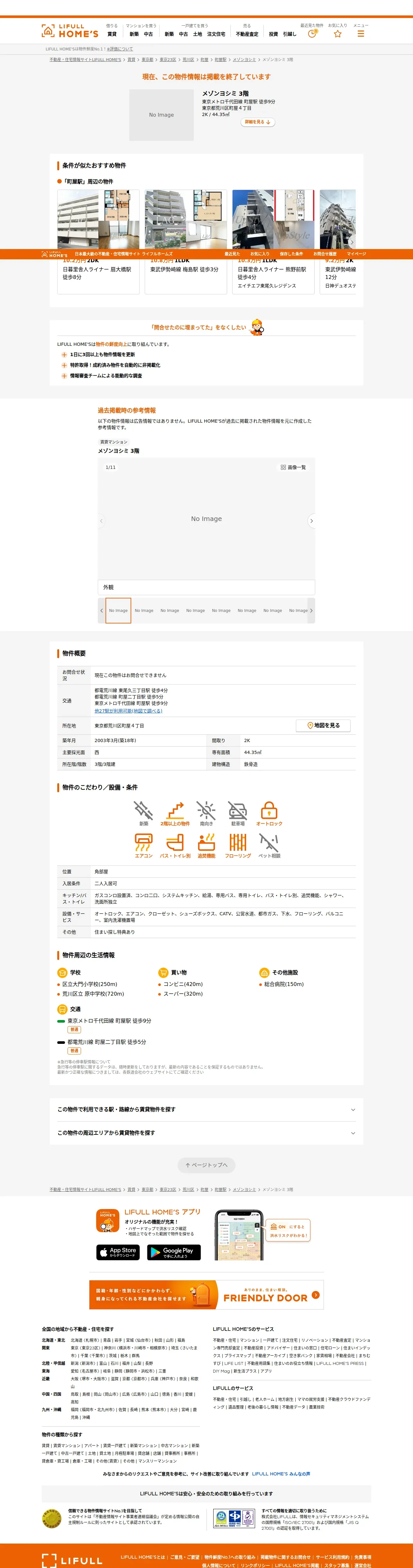The image size is (413, 1568).
Task: Click the FRIENDLY DOOR banner
Action: 206,1295
